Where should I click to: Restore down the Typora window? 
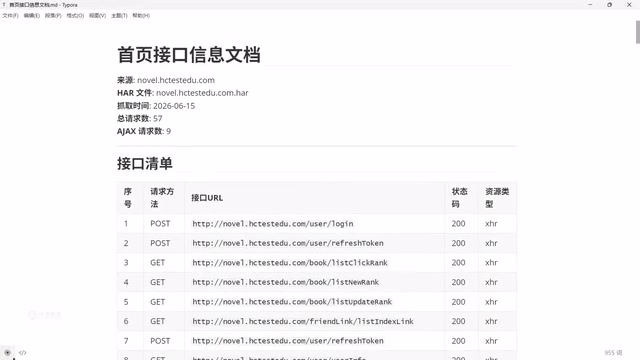click(609, 4)
